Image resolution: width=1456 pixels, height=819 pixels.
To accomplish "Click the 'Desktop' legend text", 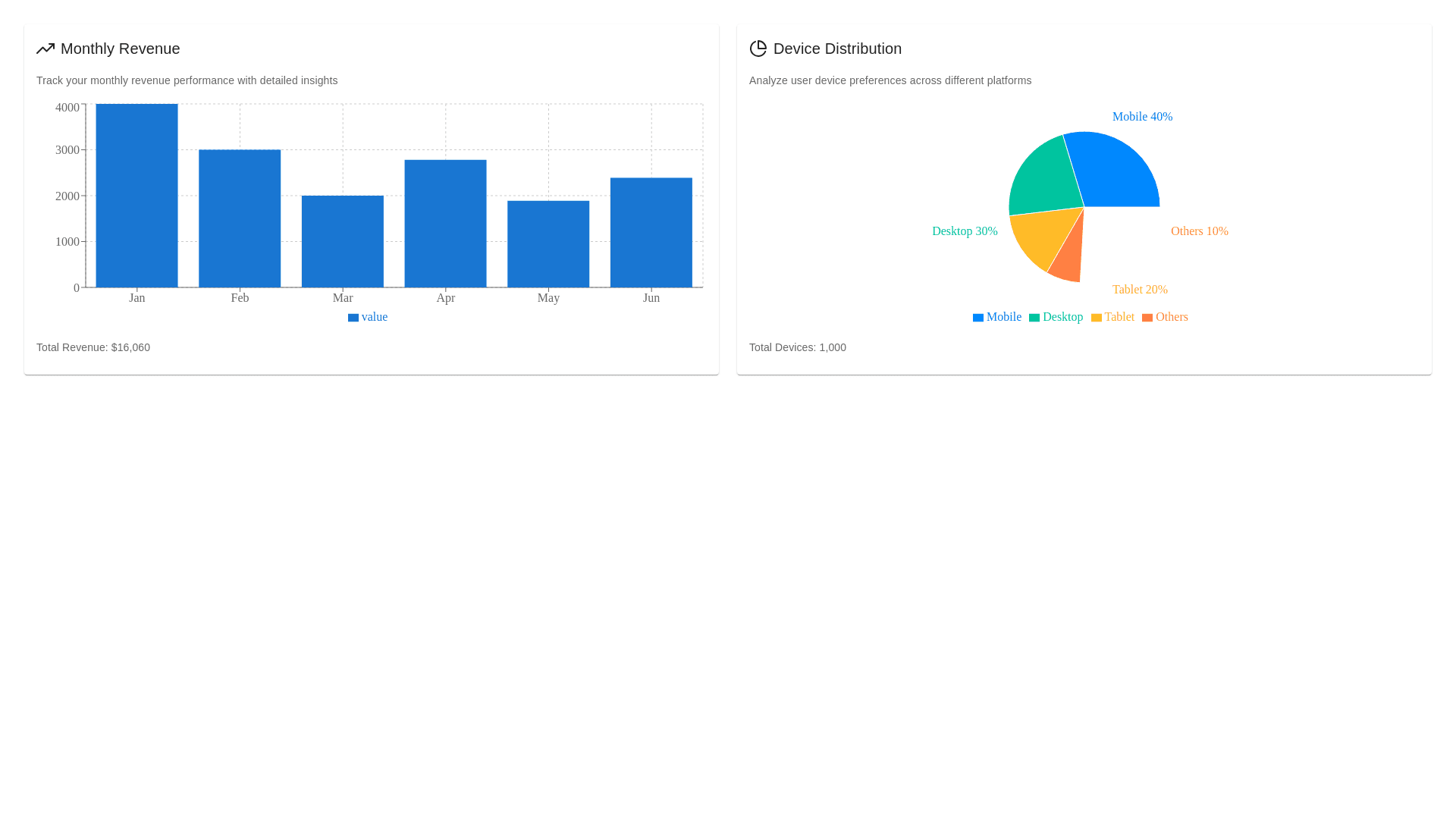I will (x=1062, y=317).
